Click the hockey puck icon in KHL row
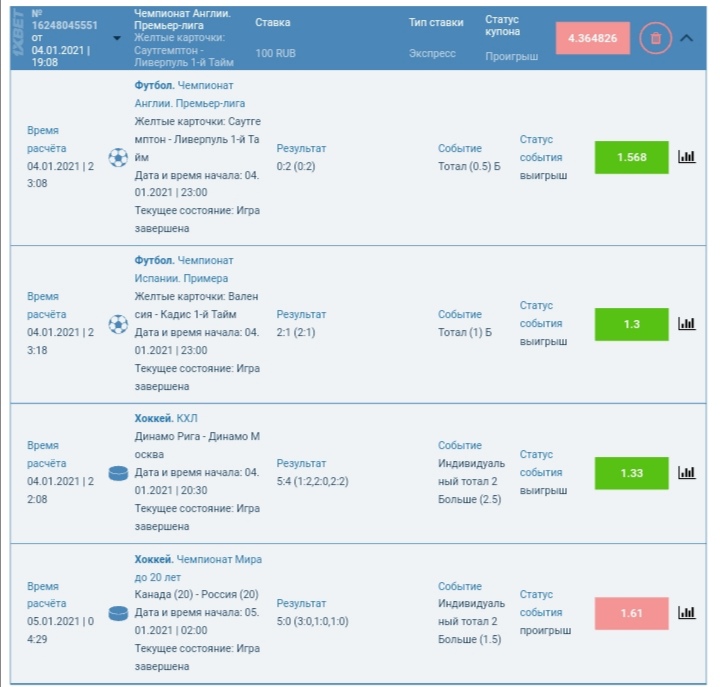This screenshot has height=687, width=720. pos(118,473)
